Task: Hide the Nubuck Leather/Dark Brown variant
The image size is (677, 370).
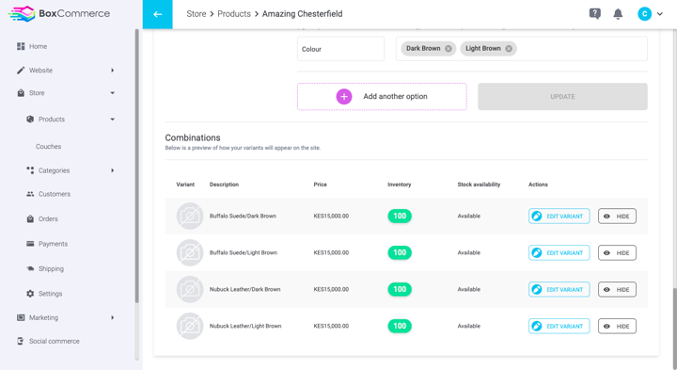Action: click(617, 289)
